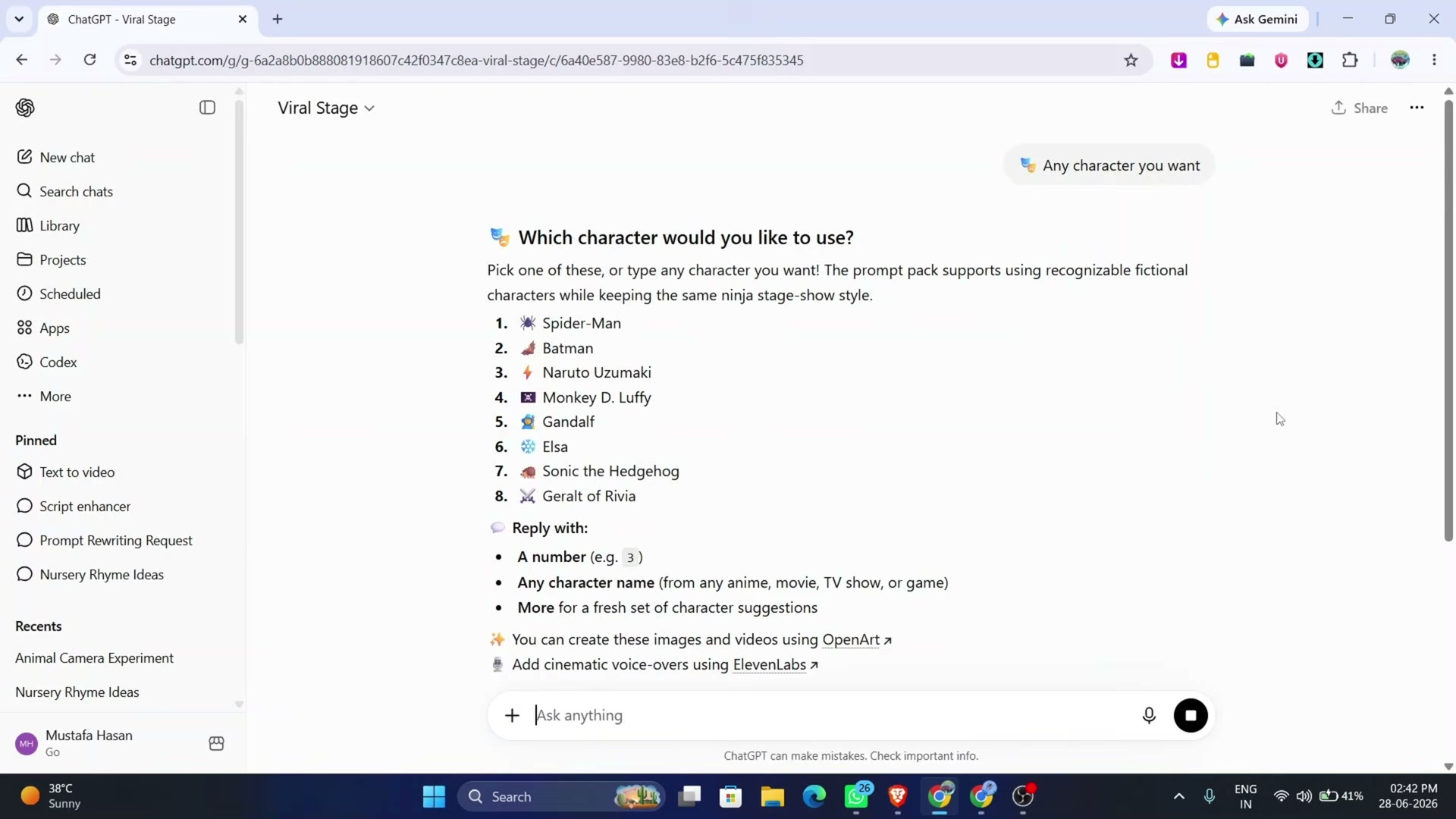Open WhatsApp from the taskbar
Viewport: 1456px width, 819px height.
[857, 796]
